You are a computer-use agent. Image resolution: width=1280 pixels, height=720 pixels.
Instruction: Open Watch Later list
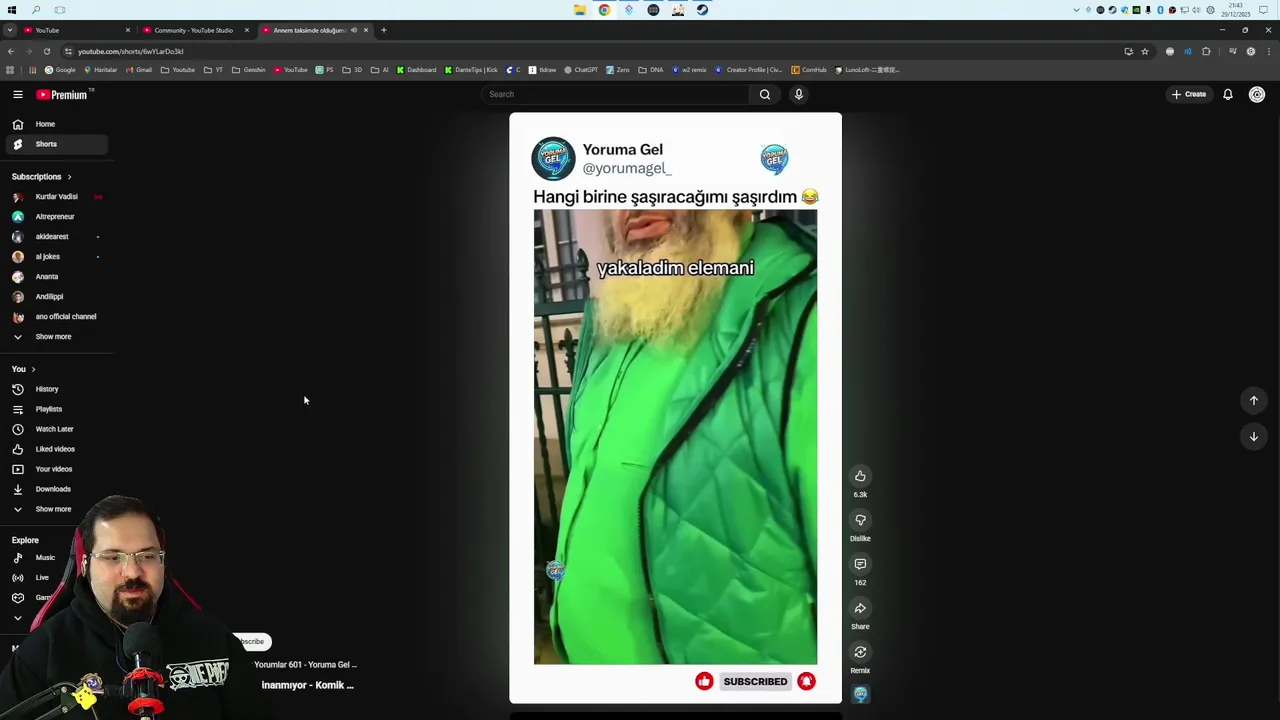(55, 429)
